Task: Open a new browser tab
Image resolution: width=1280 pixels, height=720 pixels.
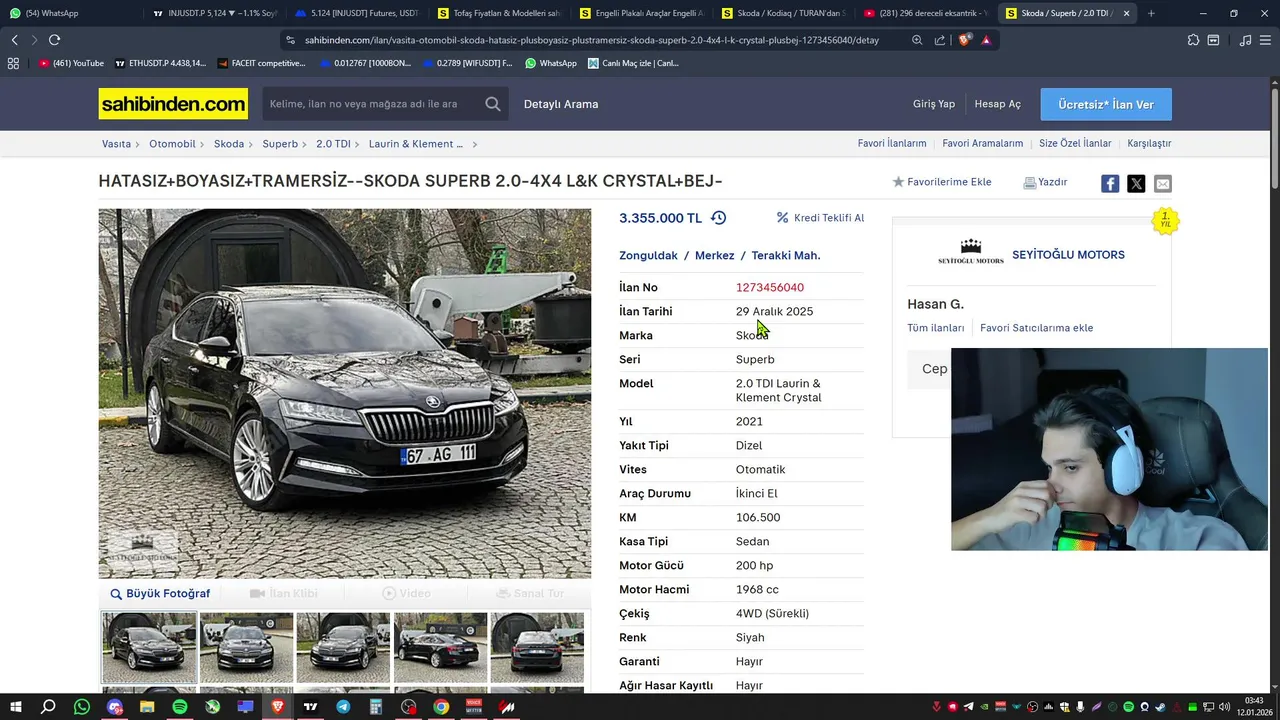Action: click(x=1151, y=13)
